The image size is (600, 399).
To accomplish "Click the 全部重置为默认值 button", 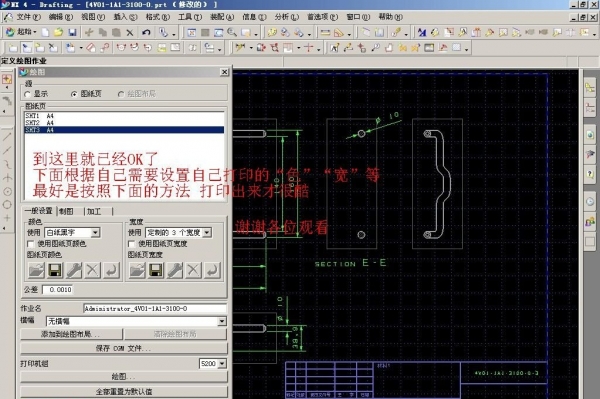I will tap(124, 392).
